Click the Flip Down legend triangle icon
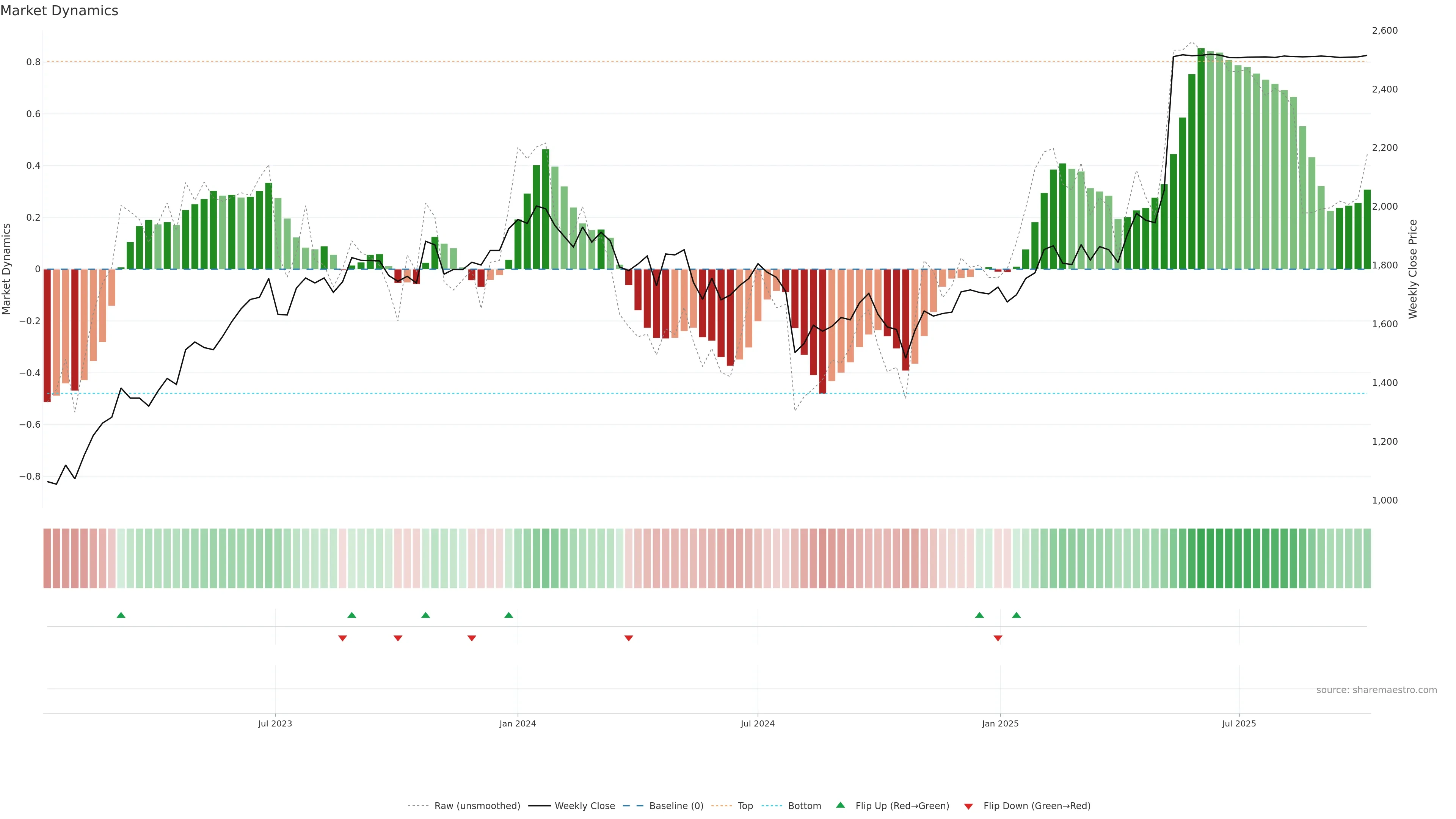 tap(968, 806)
